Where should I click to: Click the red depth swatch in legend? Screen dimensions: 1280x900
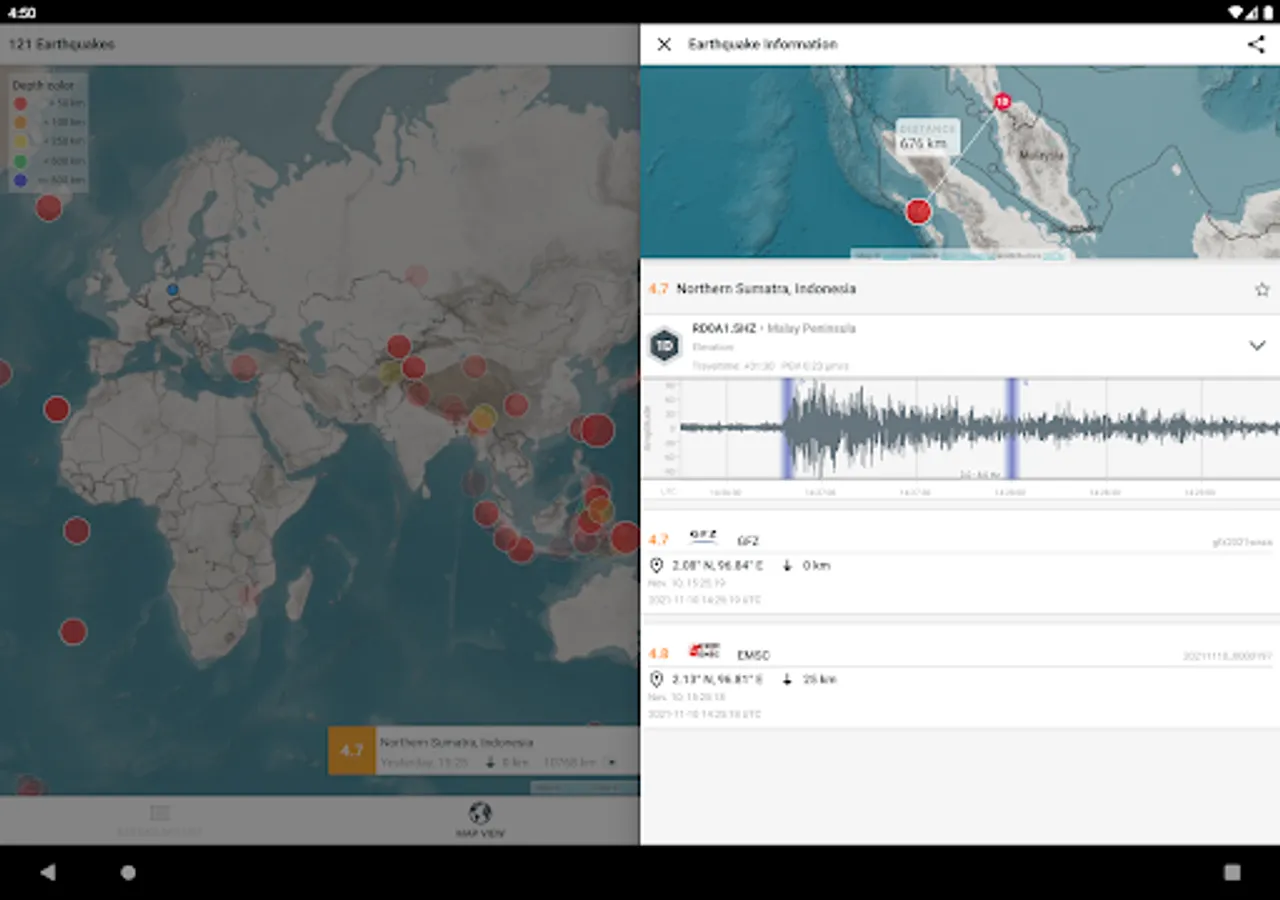[20, 103]
